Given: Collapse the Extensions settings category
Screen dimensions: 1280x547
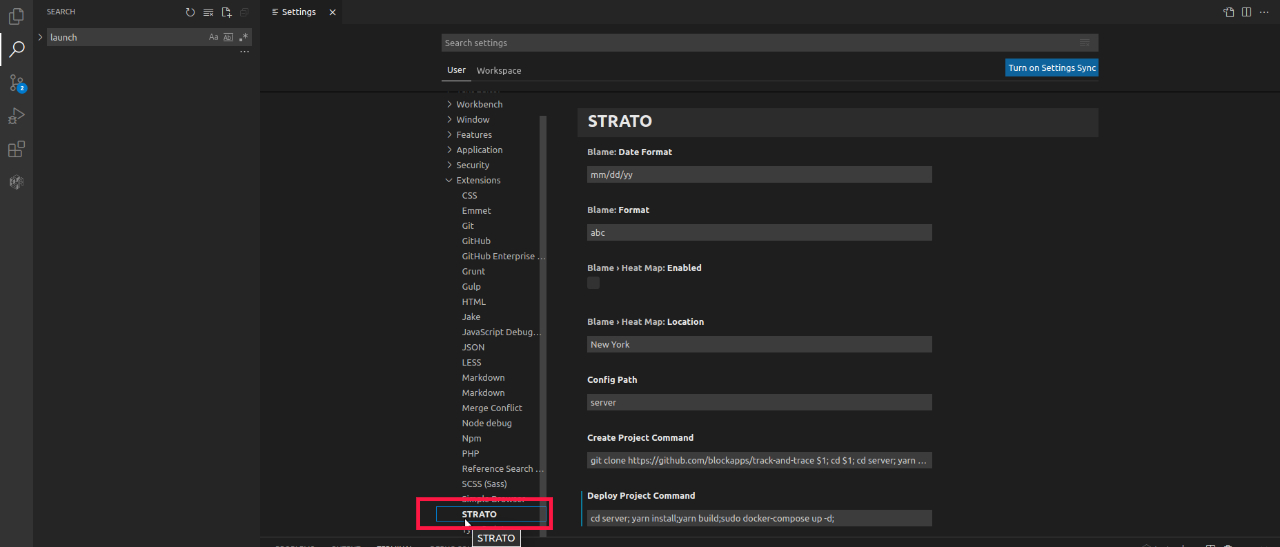Looking at the screenshot, I should click(x=478, y=180).
